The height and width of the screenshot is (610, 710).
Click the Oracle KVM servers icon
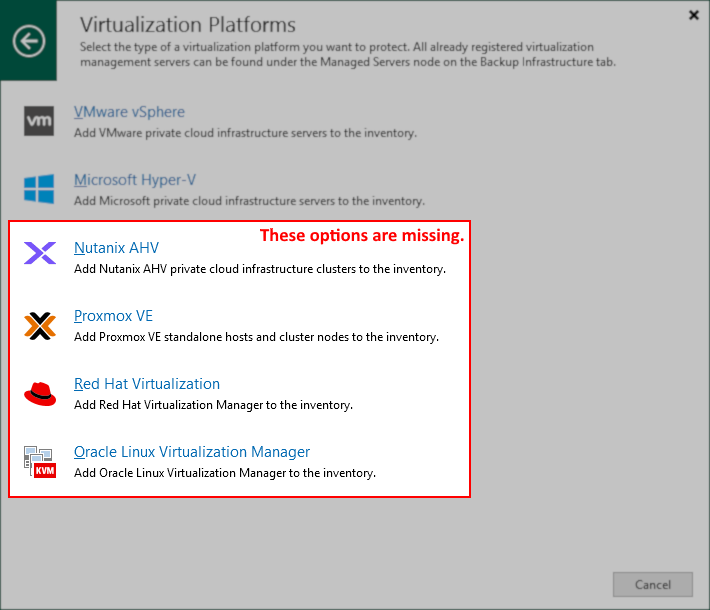(40, 461)
